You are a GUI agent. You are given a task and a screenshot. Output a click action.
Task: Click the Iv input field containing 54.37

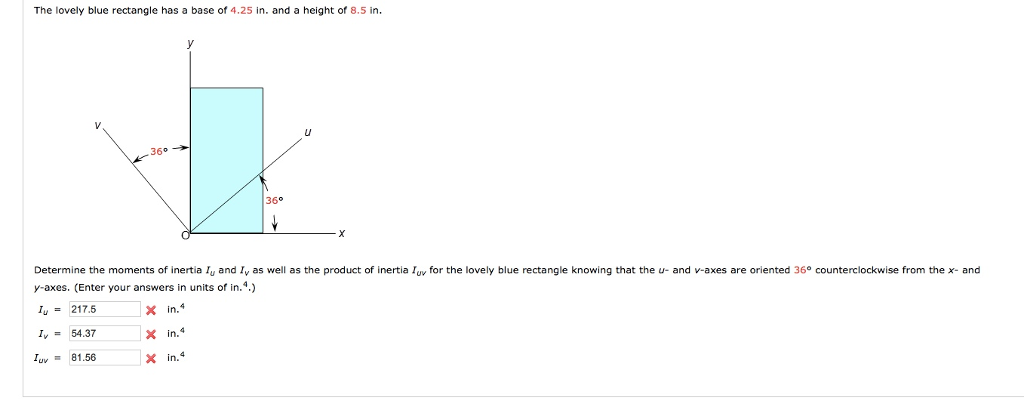tap(104, 334)
